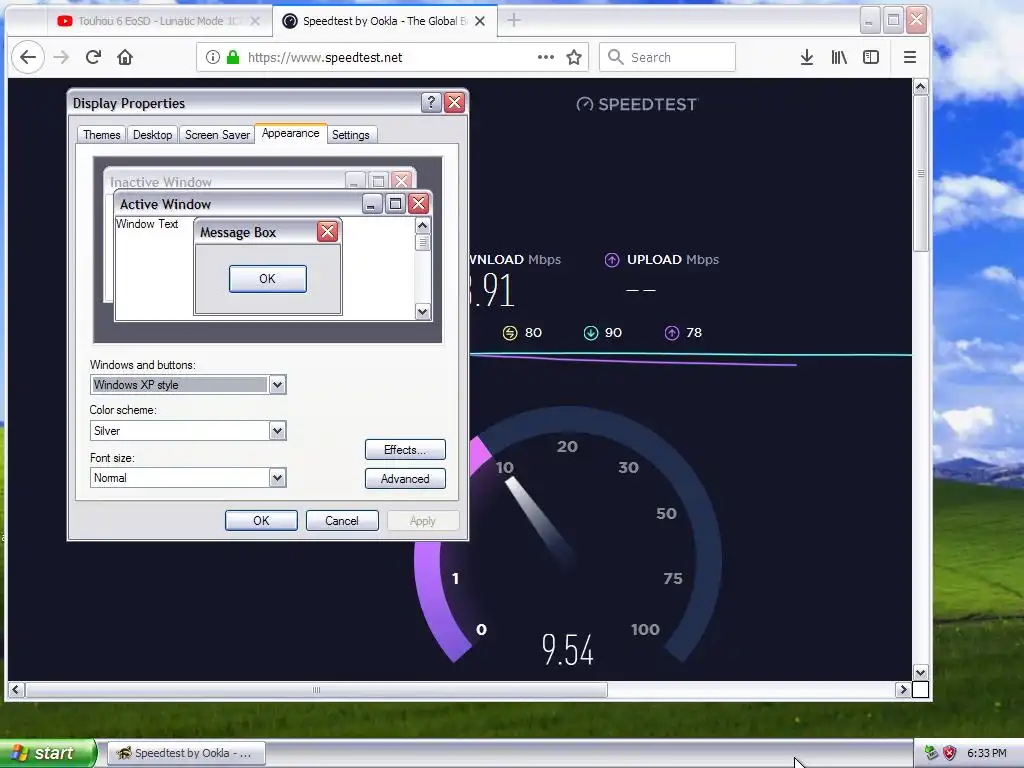Show site information icon in address bar
Screen dimensions: 1024x768
[x=213, y=57]
